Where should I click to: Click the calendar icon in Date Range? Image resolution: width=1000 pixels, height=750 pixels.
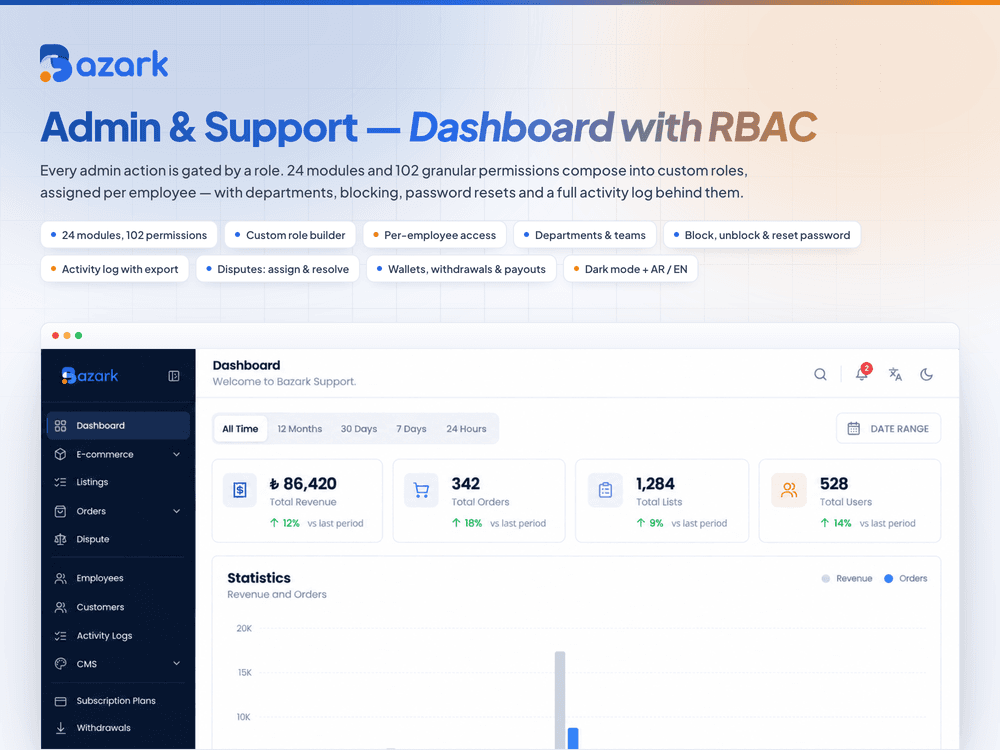(853, 429)
